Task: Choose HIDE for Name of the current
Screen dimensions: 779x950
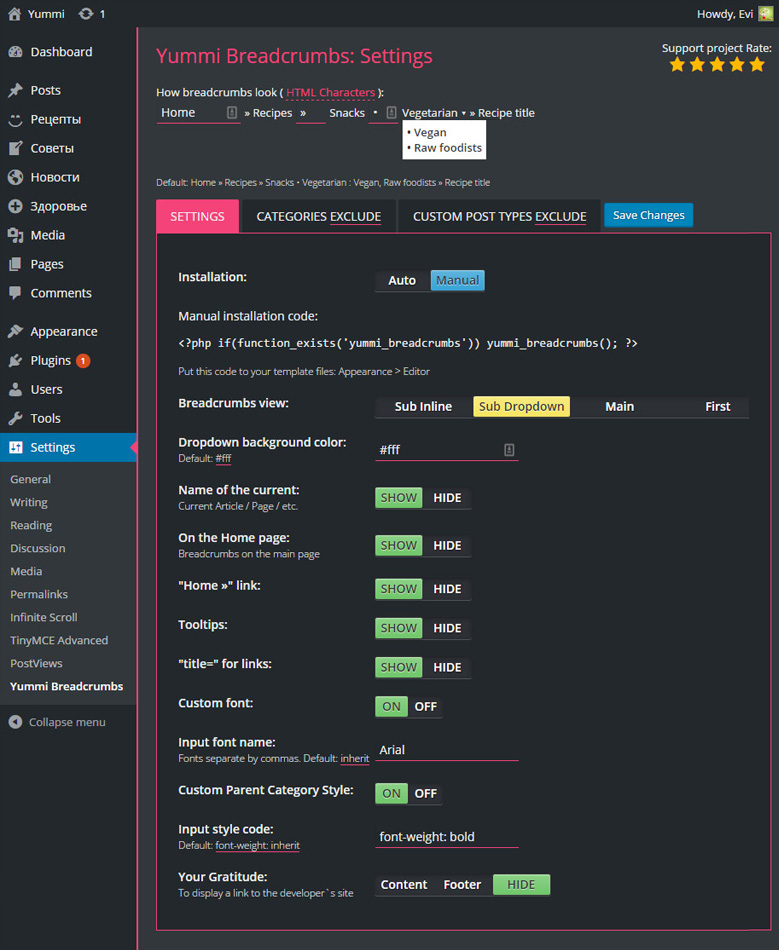Action: tap(447, 498)
